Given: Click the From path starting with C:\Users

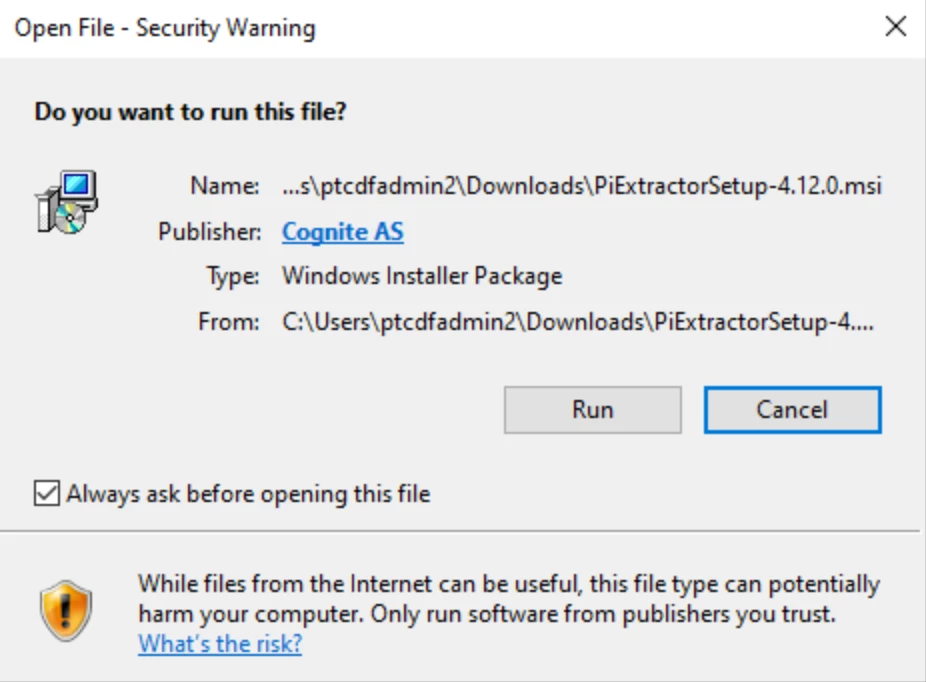Looking at the screenshot, I should [x=578, y=322].
